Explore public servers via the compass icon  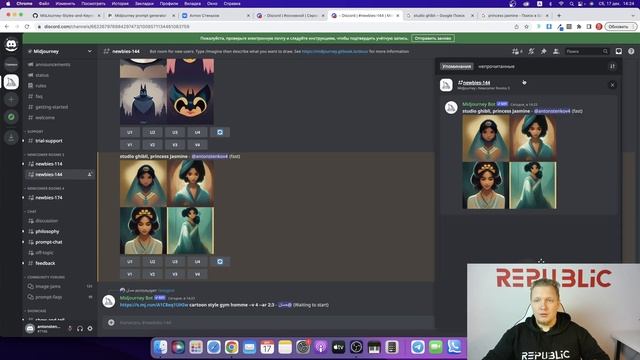[11, 117]
